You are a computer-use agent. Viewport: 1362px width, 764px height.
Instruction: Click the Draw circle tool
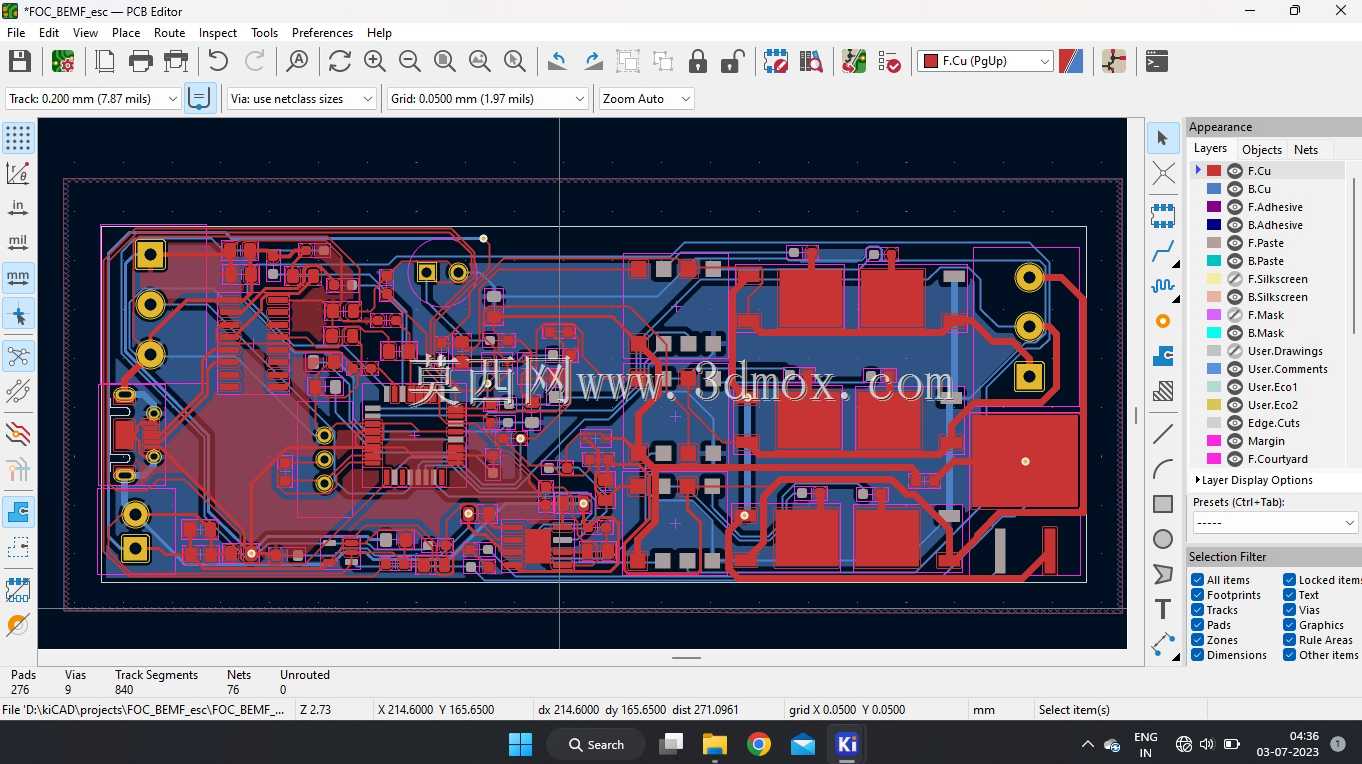(x=1163, y=539)
